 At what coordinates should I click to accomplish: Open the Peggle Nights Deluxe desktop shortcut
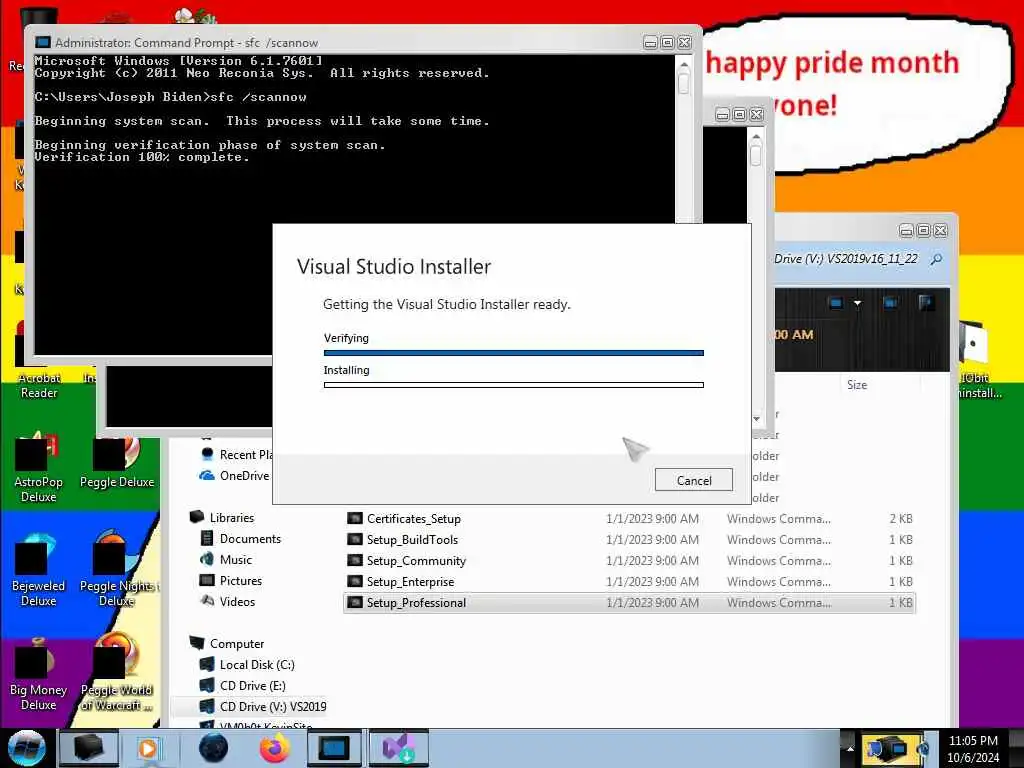(117, 569)
